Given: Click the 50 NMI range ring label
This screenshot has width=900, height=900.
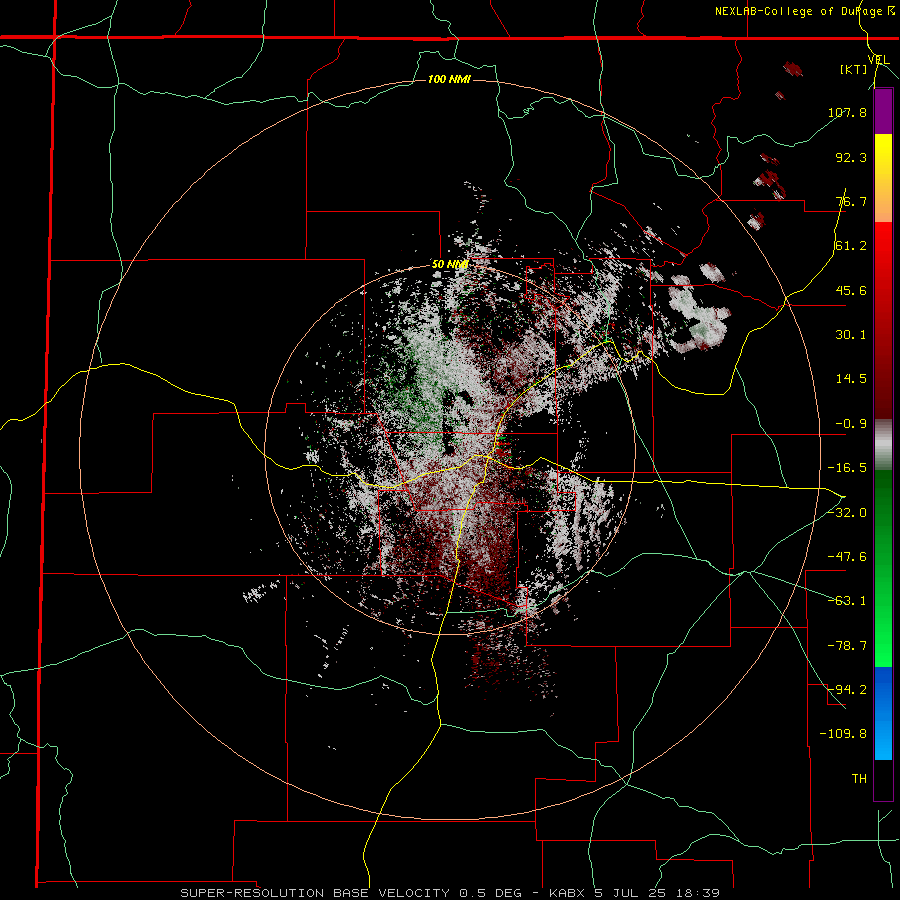Looking at the screenshot, I should point(449,265).
